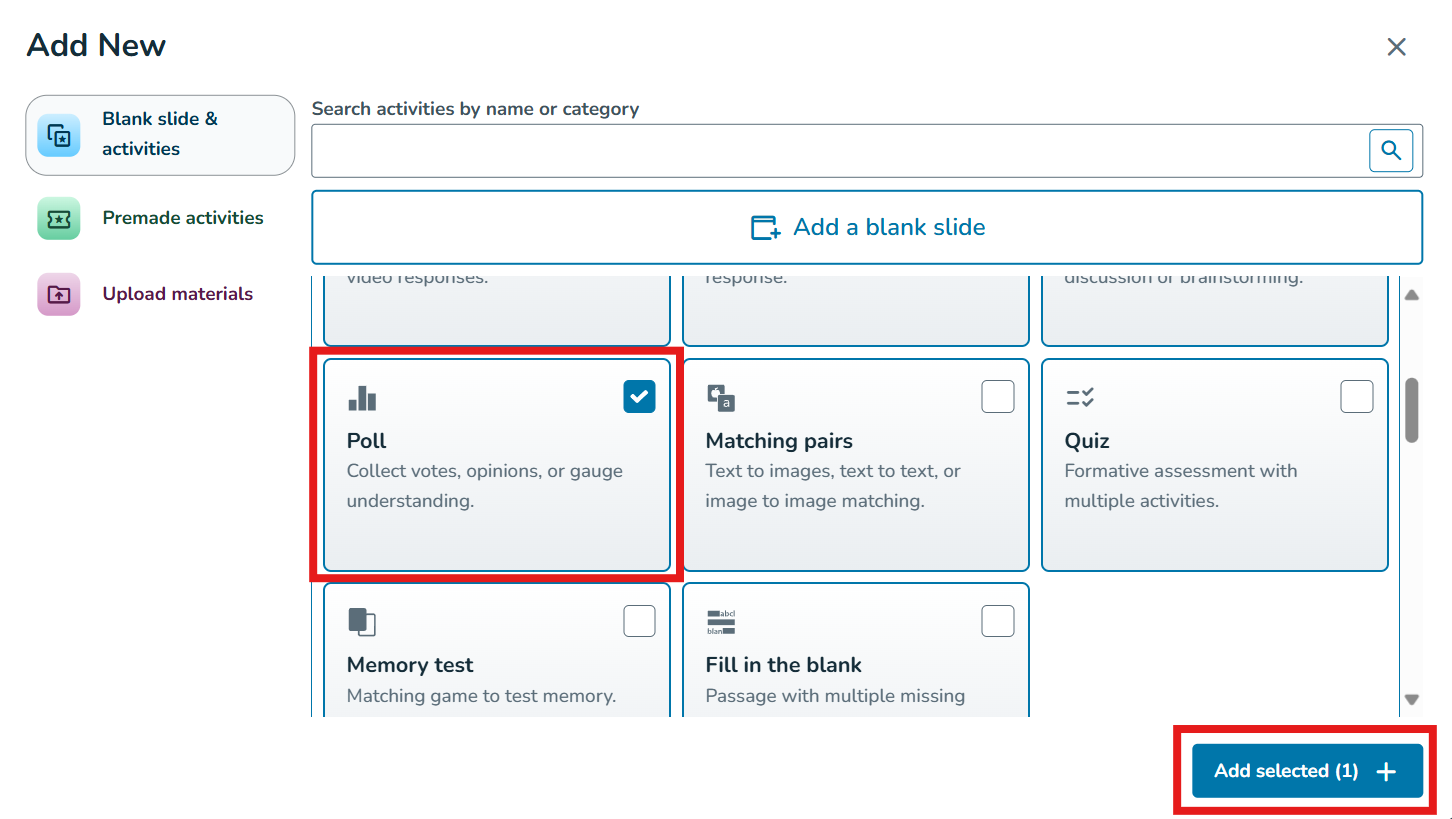
Task: Switch to Blank slide & activities tab
Action: pos(160,134)
